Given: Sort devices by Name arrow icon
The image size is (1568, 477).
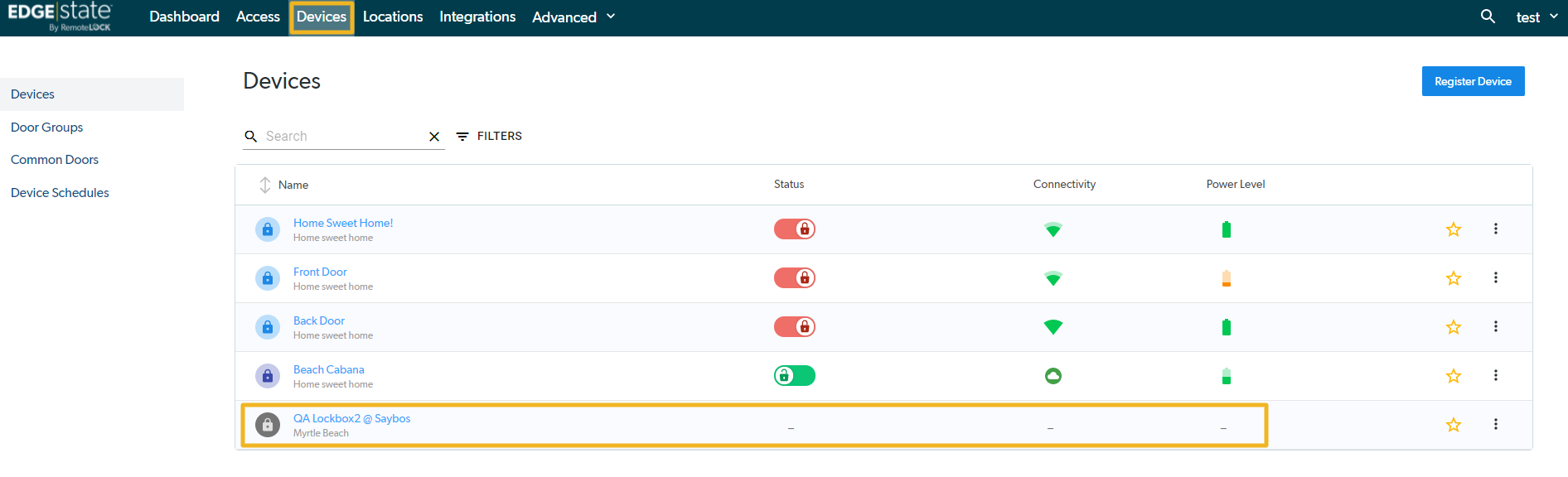Looking at the screenshot, I should coord(265,185).
